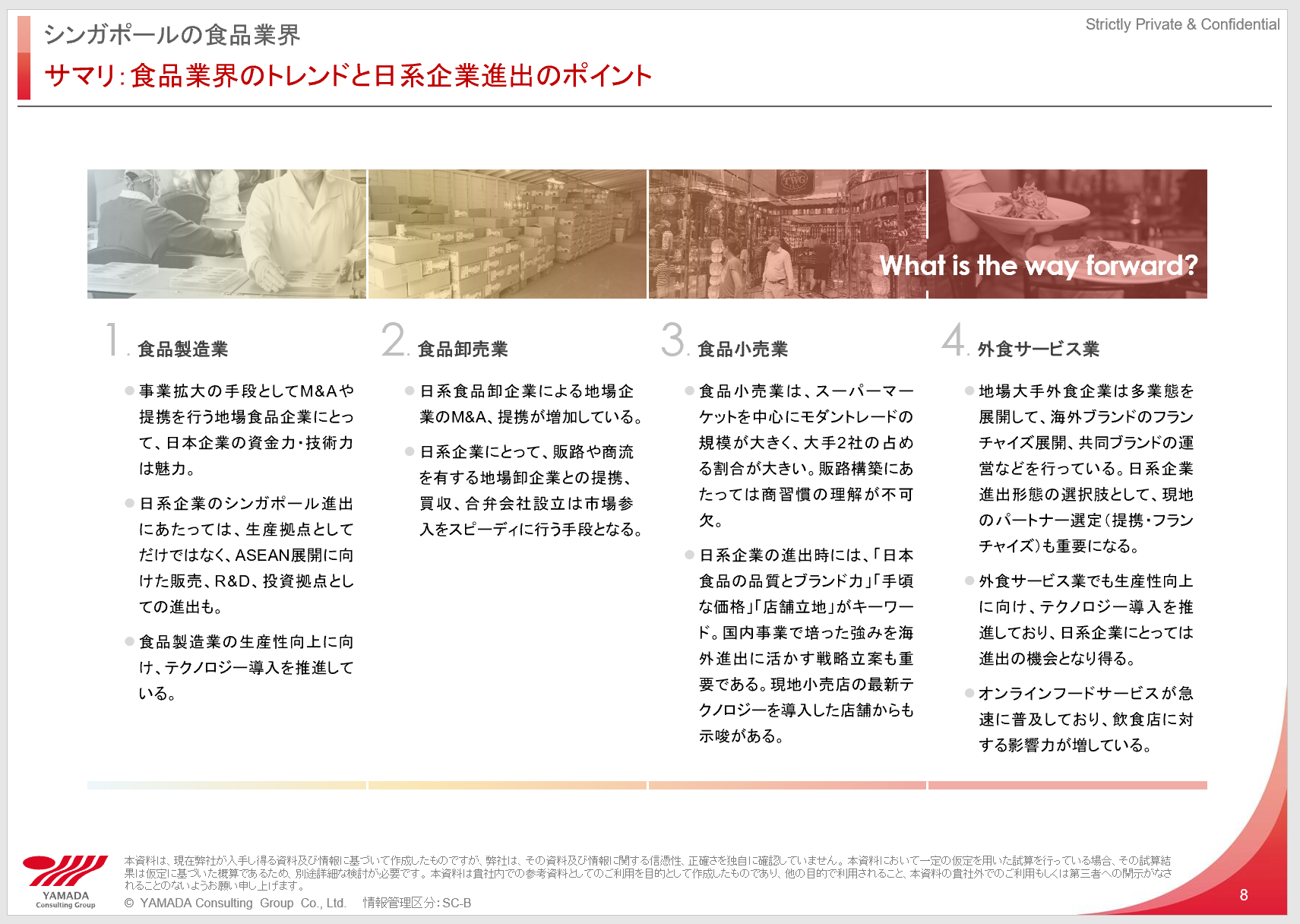
Task: Click the page number 8
Action: click(x=1244, y=895)
